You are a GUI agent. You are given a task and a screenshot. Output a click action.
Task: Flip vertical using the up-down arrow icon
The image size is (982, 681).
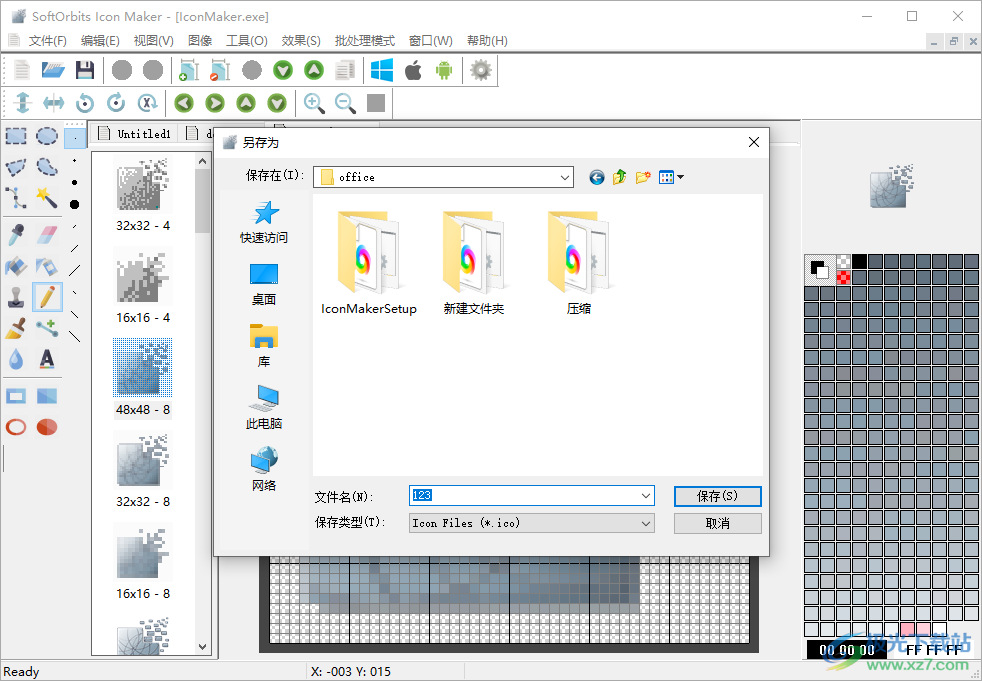[x=23, y=103]
